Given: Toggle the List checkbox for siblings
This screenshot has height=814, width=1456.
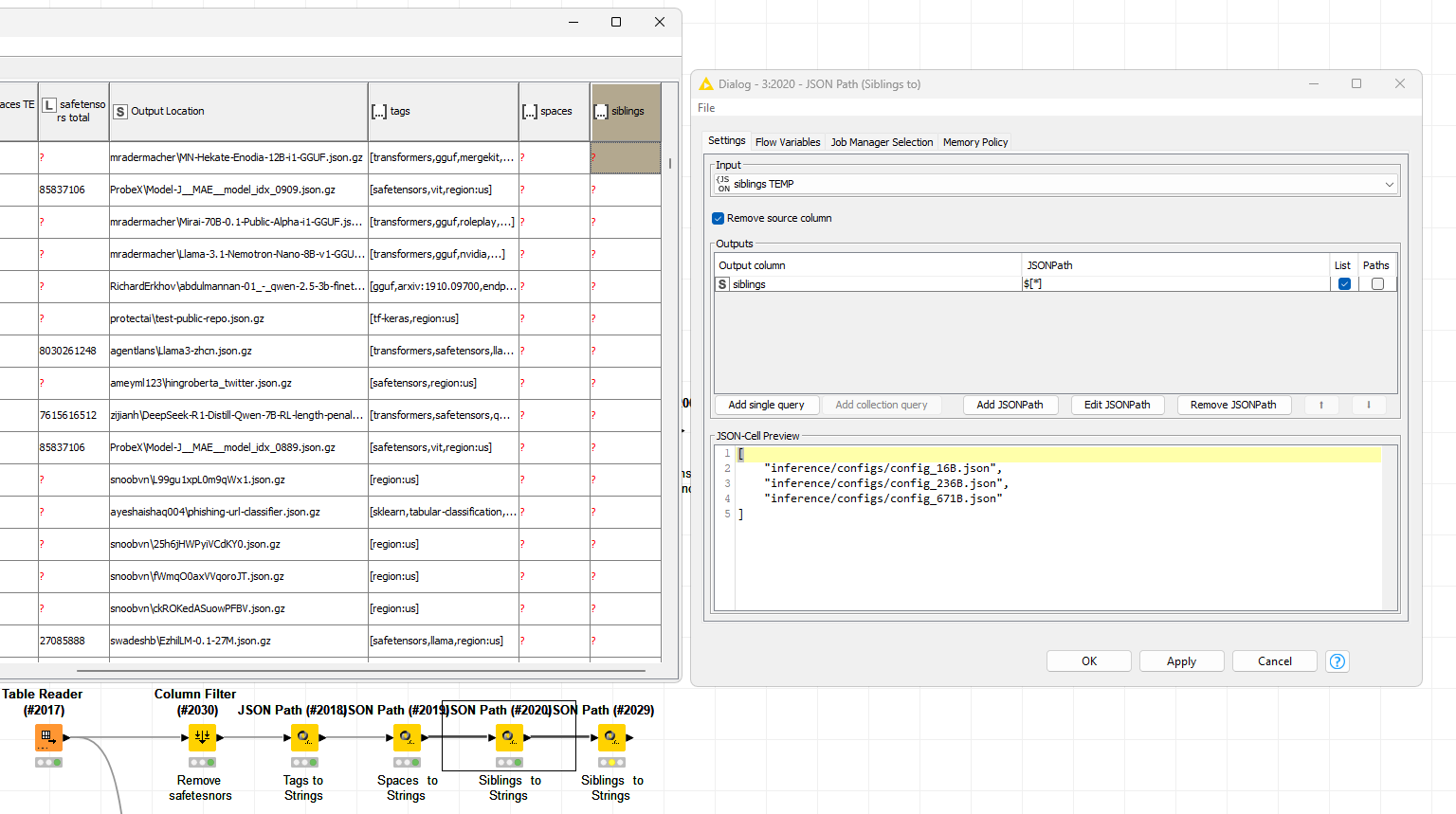Looking at the screenshot, I should point(1344,284).
